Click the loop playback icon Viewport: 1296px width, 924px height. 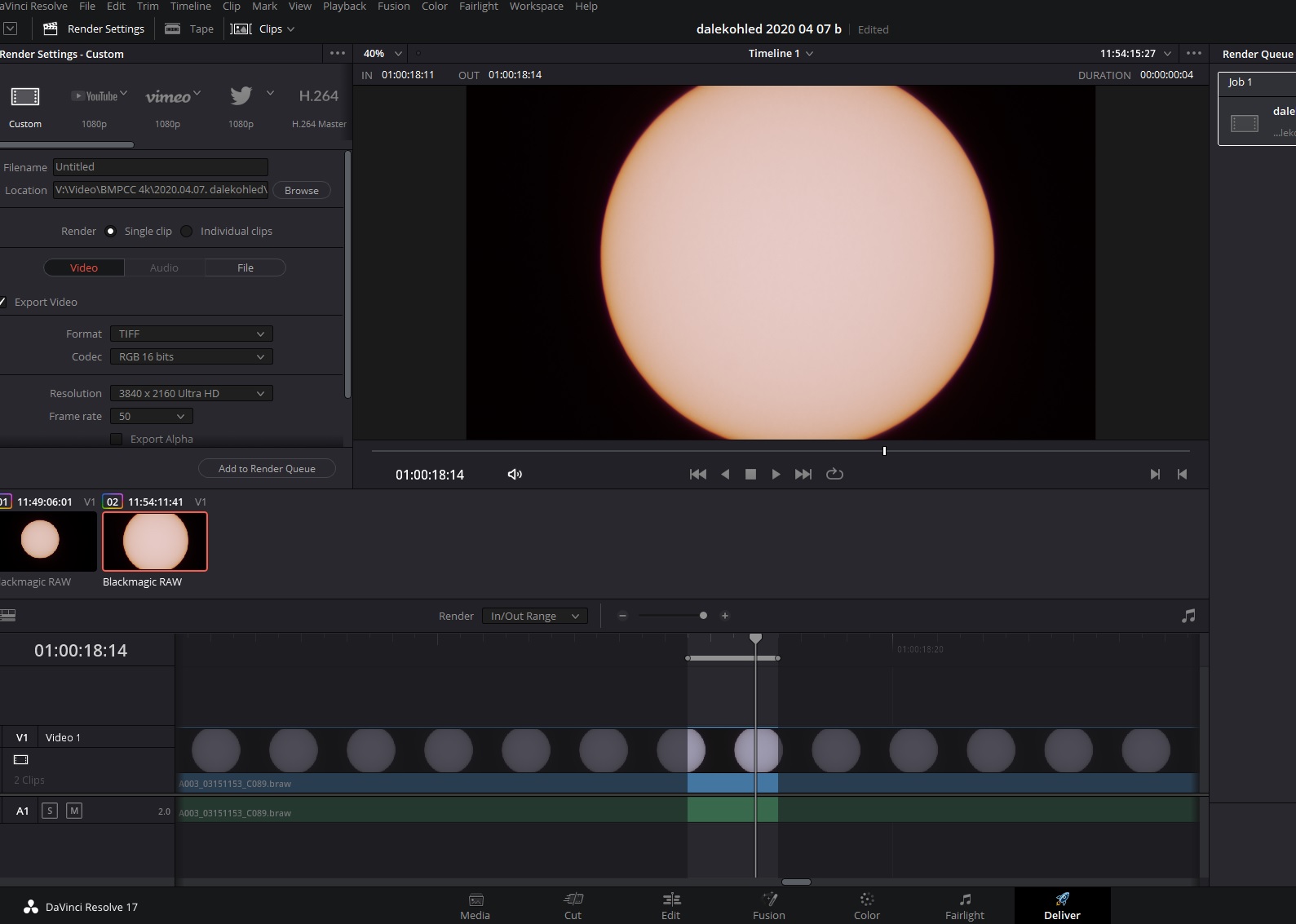(x=834, y=474)
